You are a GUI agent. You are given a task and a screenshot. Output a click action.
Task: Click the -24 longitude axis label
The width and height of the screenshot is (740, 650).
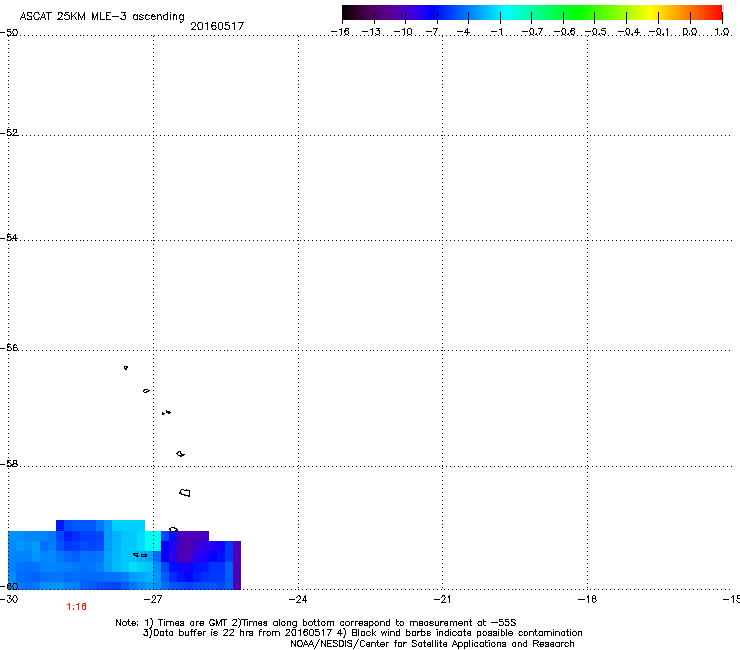(298, 599)
